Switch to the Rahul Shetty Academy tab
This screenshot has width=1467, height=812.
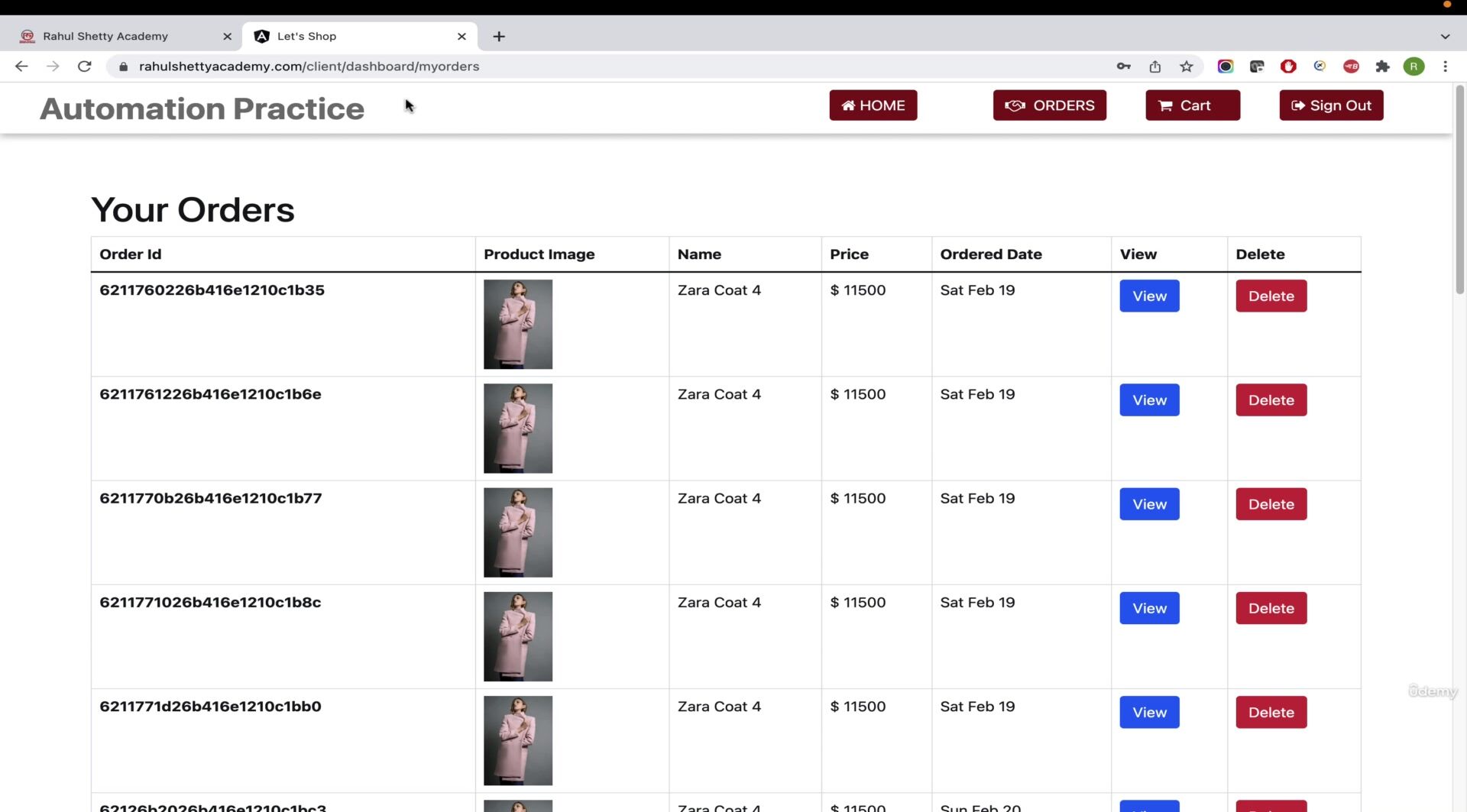click(122, 36)
